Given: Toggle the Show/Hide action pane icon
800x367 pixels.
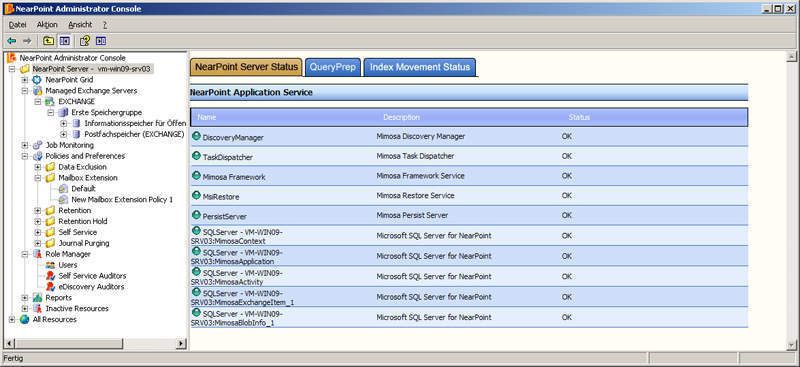Looking at the screenshot, I should [101, 41].
